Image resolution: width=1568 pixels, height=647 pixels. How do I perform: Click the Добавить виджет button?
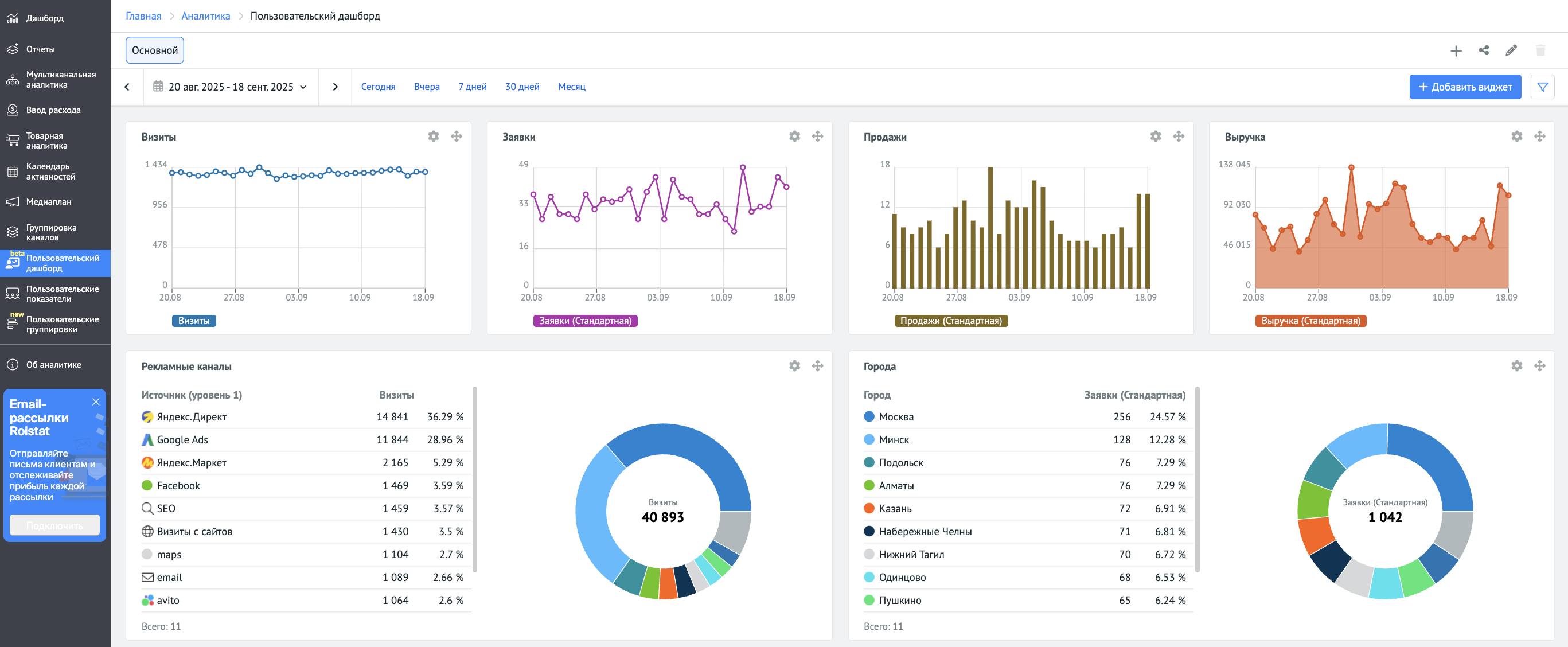1465,87
